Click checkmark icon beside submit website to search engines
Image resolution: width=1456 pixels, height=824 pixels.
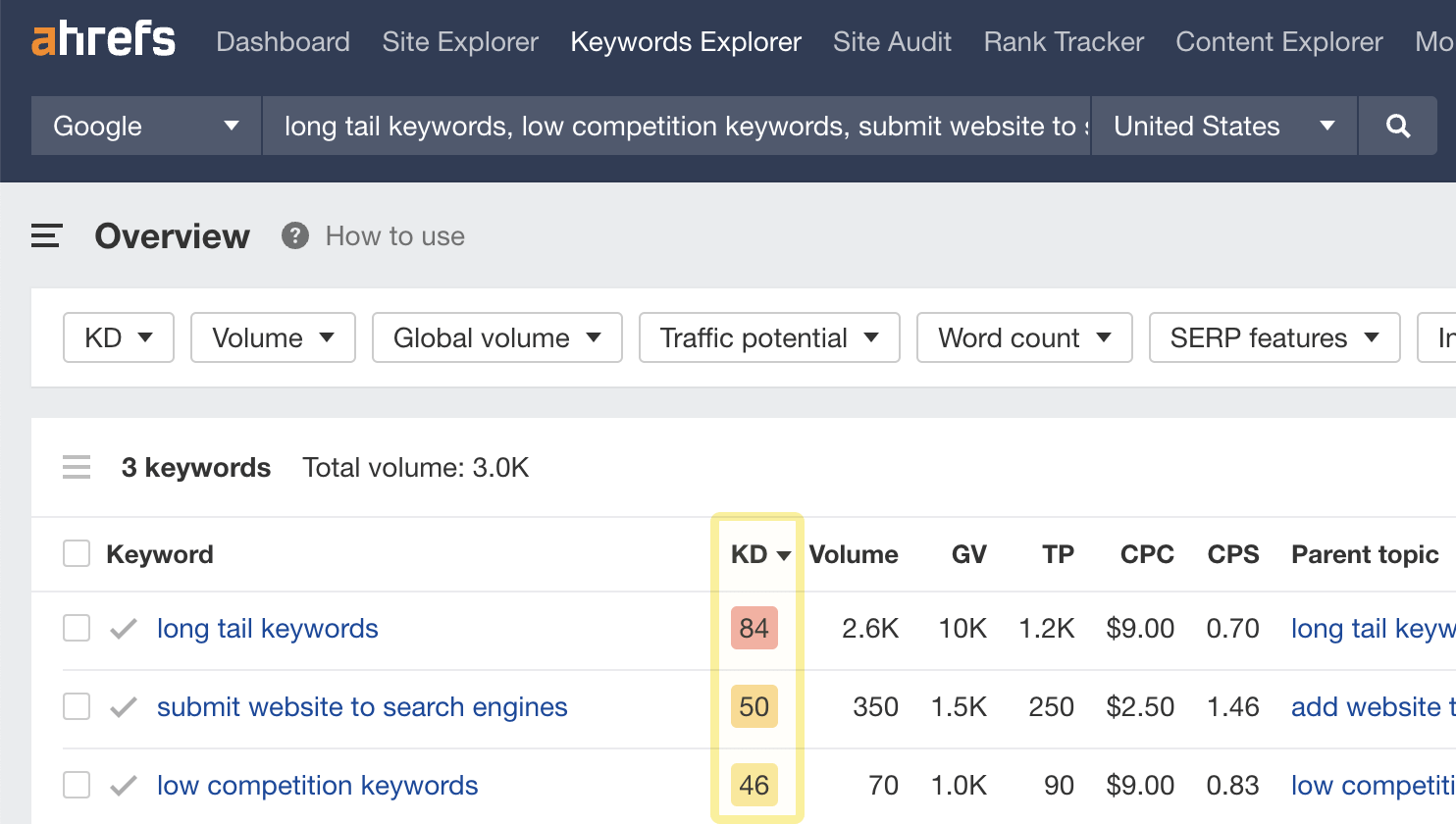[x=124, y=707]
